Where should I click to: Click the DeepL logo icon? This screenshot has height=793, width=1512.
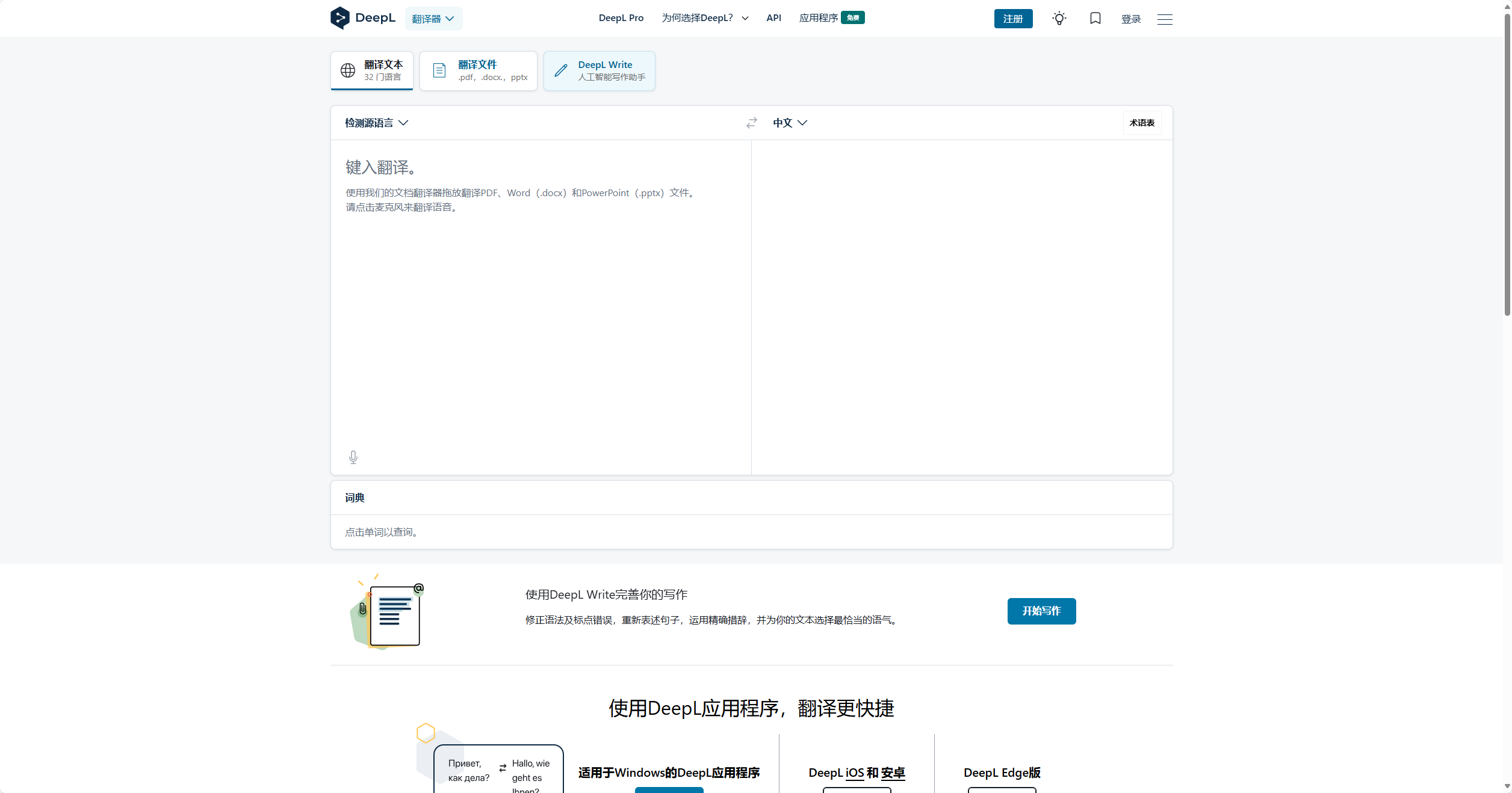[x=339, y=18]
